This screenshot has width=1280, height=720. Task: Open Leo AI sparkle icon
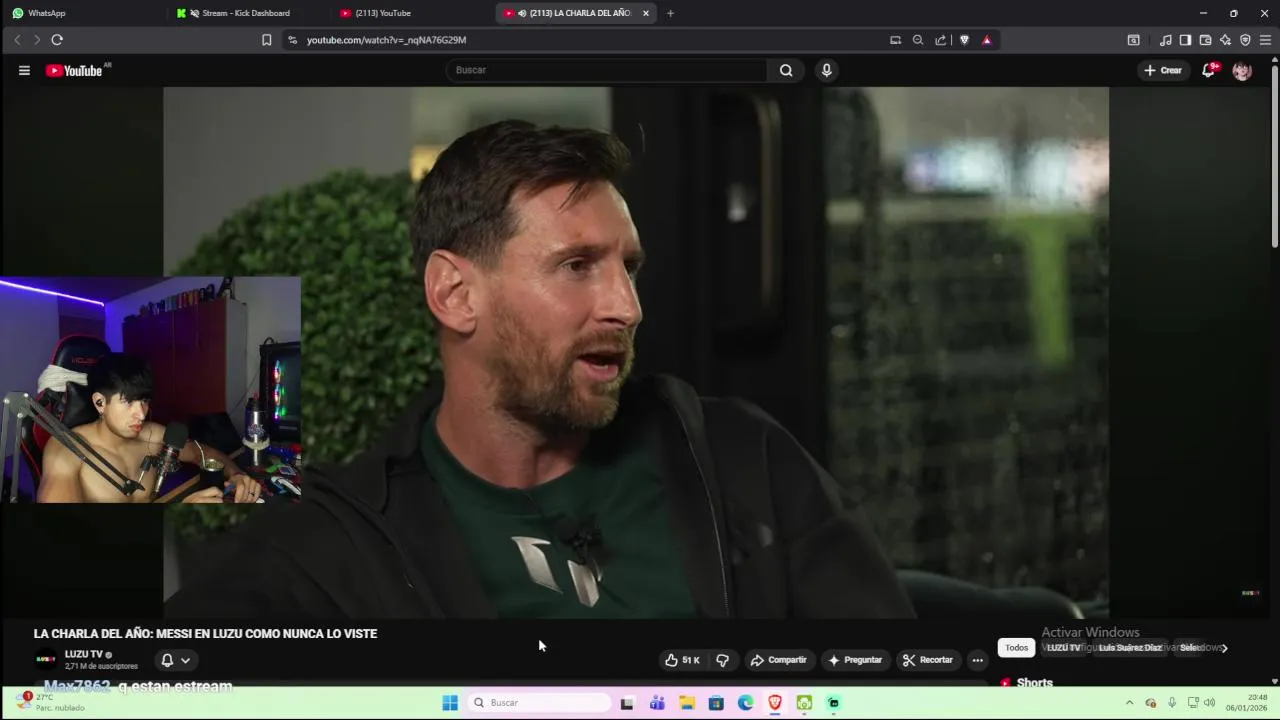(1225, 40)
